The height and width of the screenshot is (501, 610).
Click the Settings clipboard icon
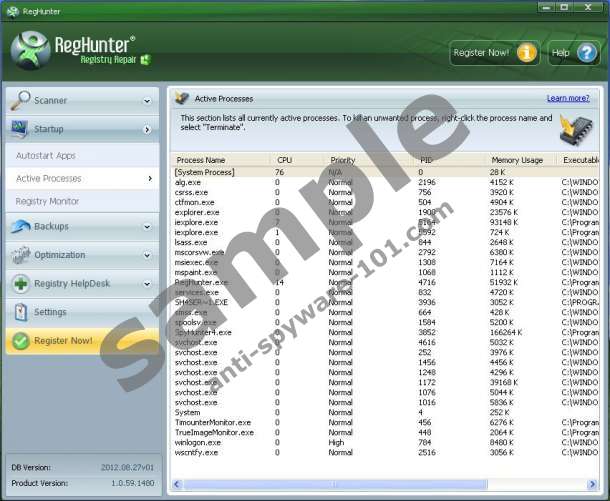tap(21, 312)
